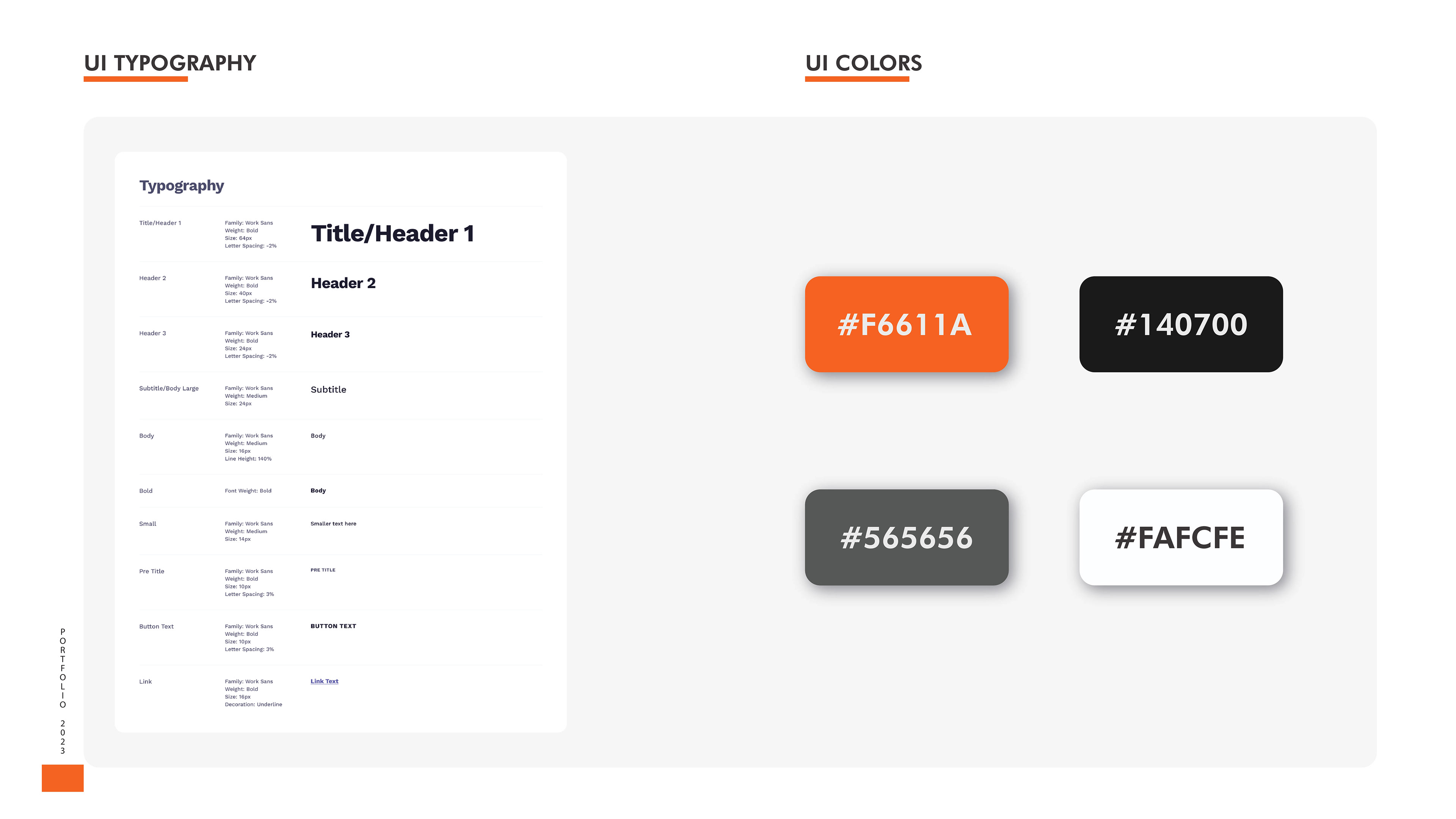Image resolution: width=1456 pixels, height=819 pixels.
Task: Click the orange square at bottom-left corner
Action: pos(63,778)
